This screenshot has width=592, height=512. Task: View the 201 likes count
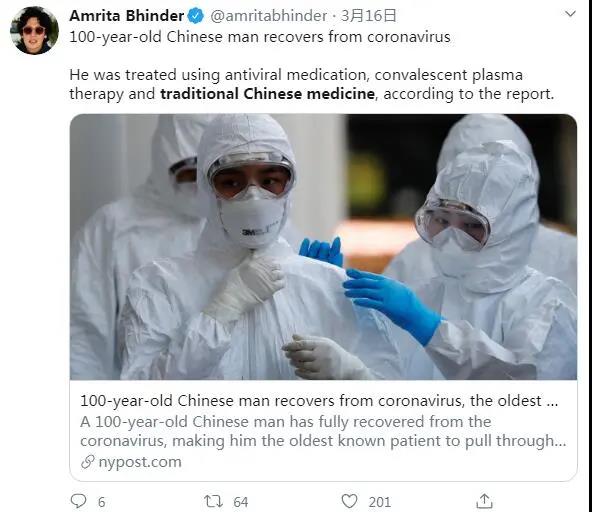(379, 502)
